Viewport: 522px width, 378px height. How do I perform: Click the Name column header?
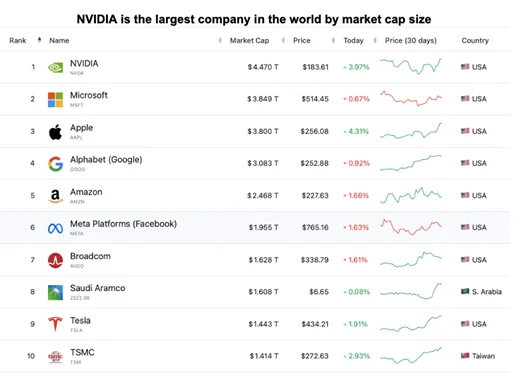click(x=59, y=40)
